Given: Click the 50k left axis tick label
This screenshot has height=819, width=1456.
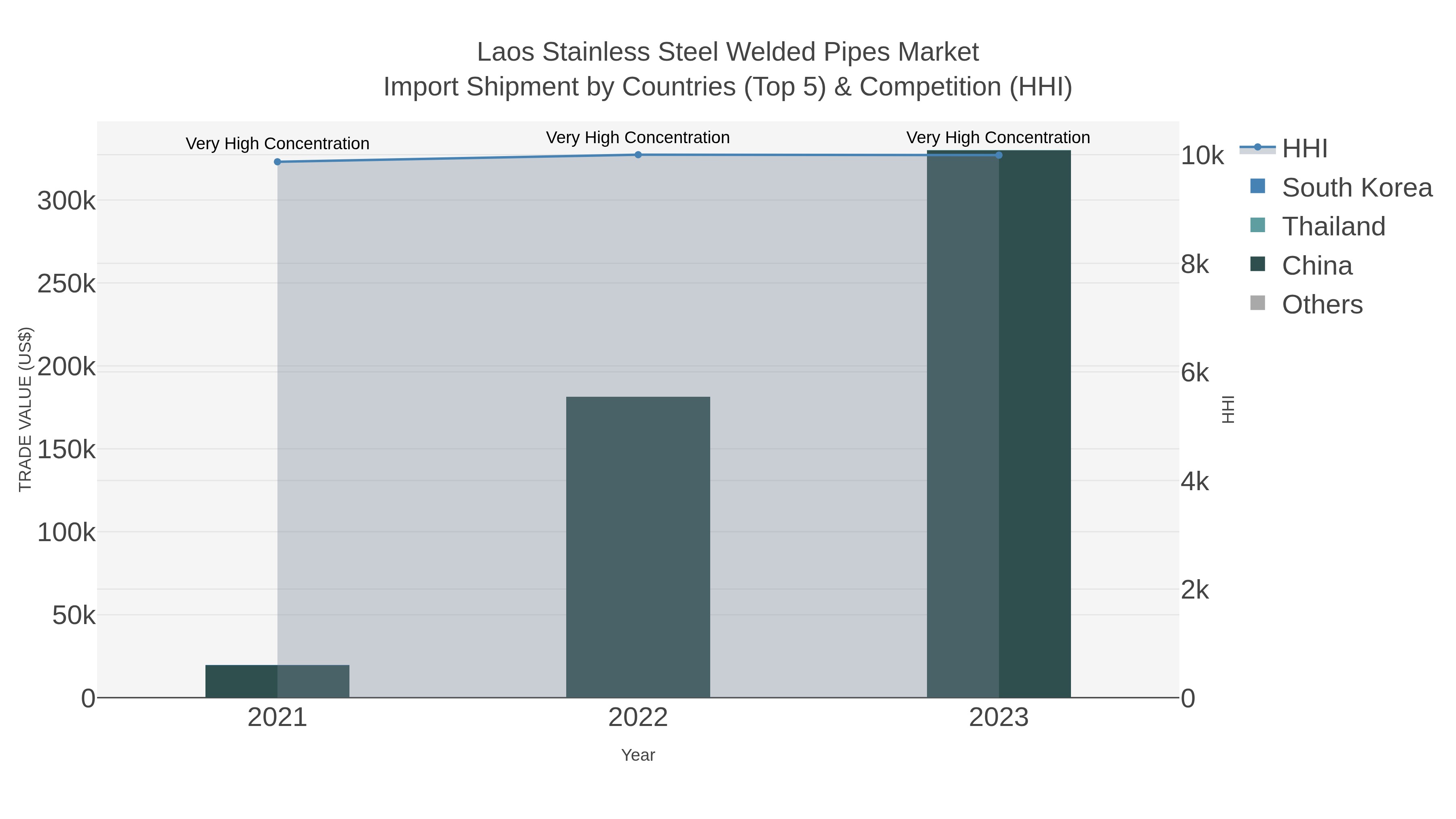Looking at the screenshot, I should tap(74, 616).
